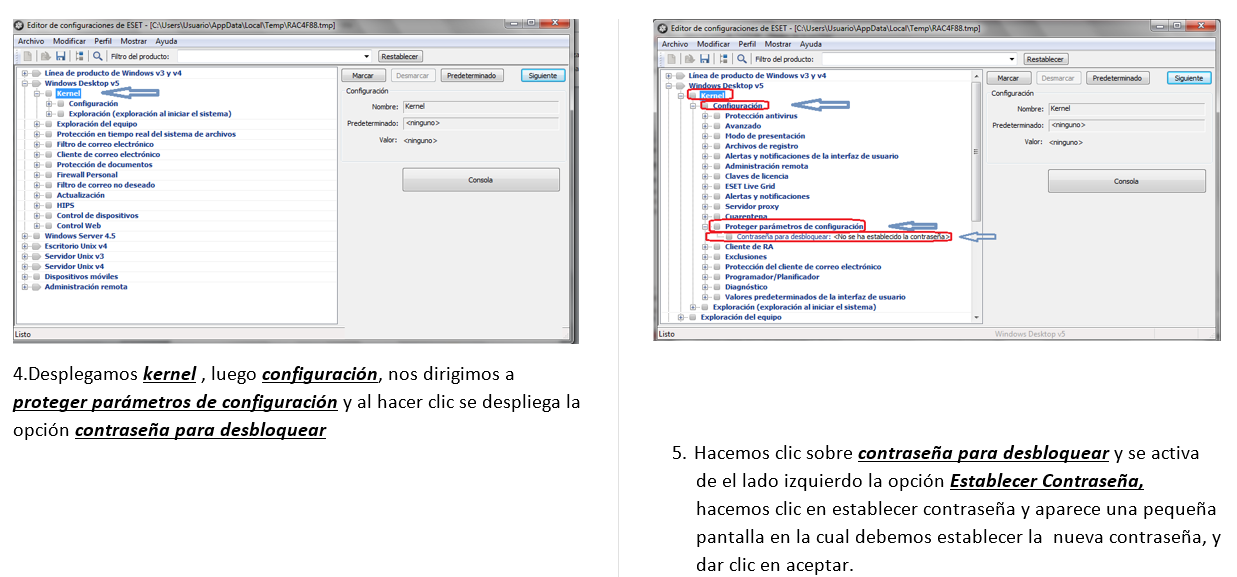Select Archivos de registro tree item
This screenshot has height=577, width=1237.
tap(761, 146)
